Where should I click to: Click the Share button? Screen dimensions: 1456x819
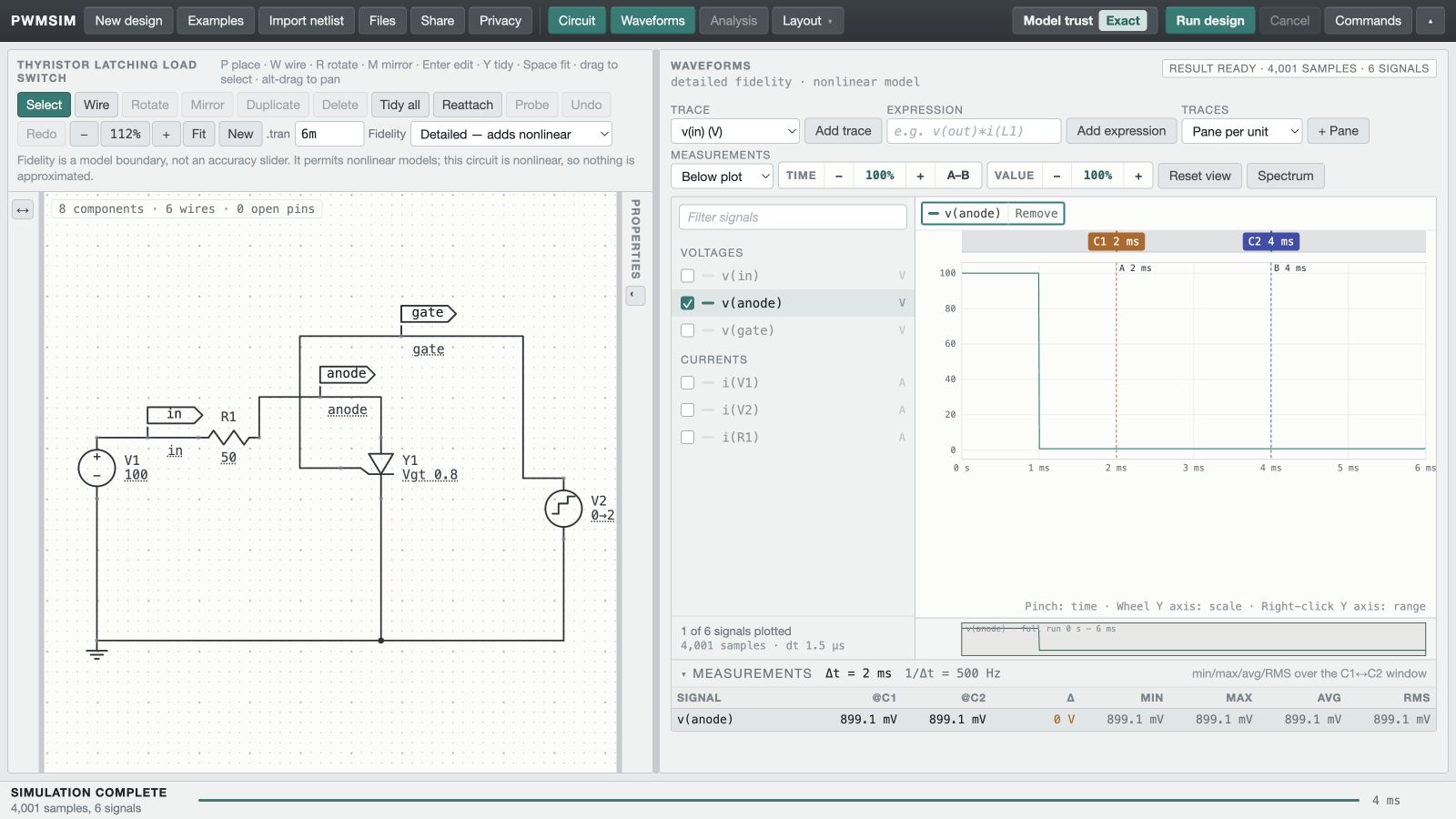[438, 21]
